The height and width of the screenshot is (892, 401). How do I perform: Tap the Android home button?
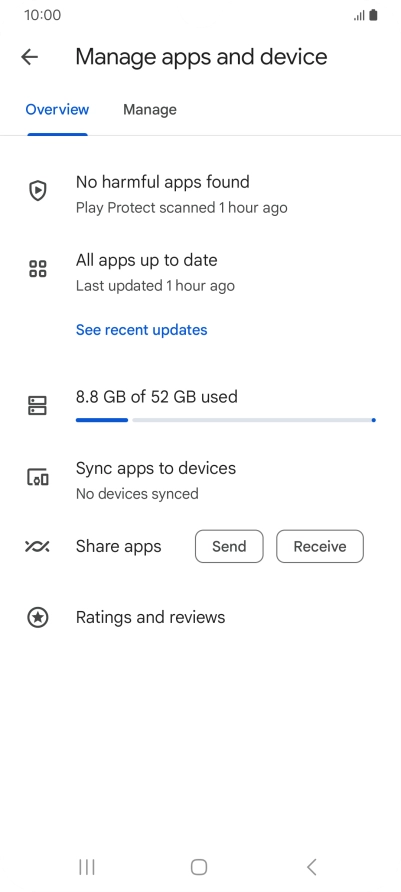199,867
